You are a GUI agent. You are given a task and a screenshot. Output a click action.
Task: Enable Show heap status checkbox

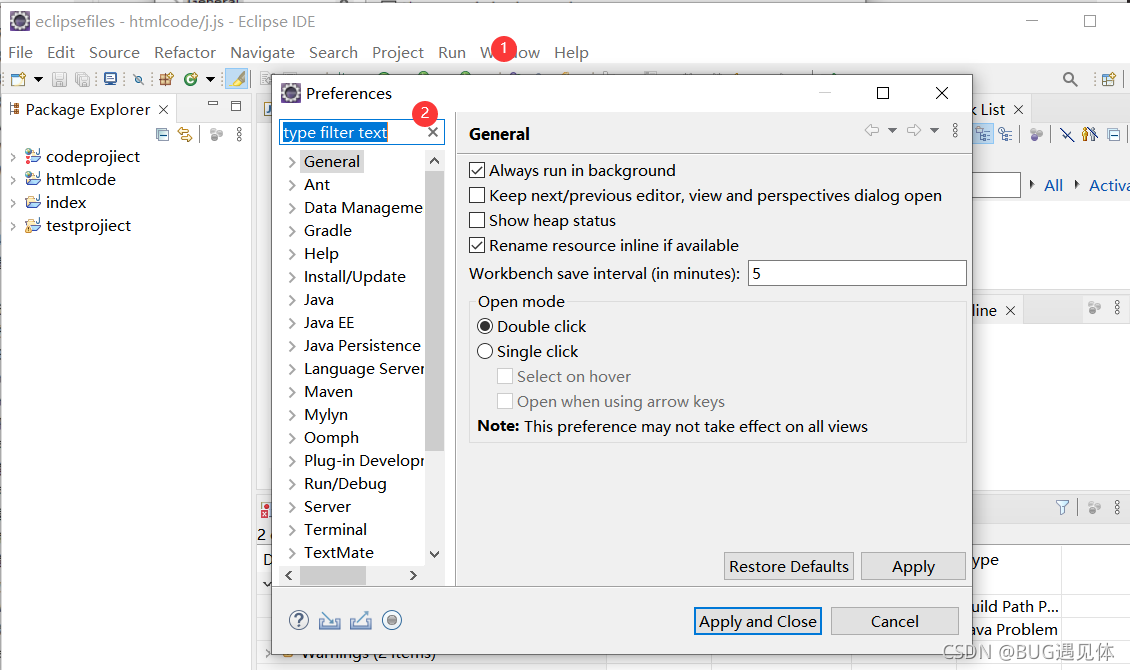(x=477, y=221)
